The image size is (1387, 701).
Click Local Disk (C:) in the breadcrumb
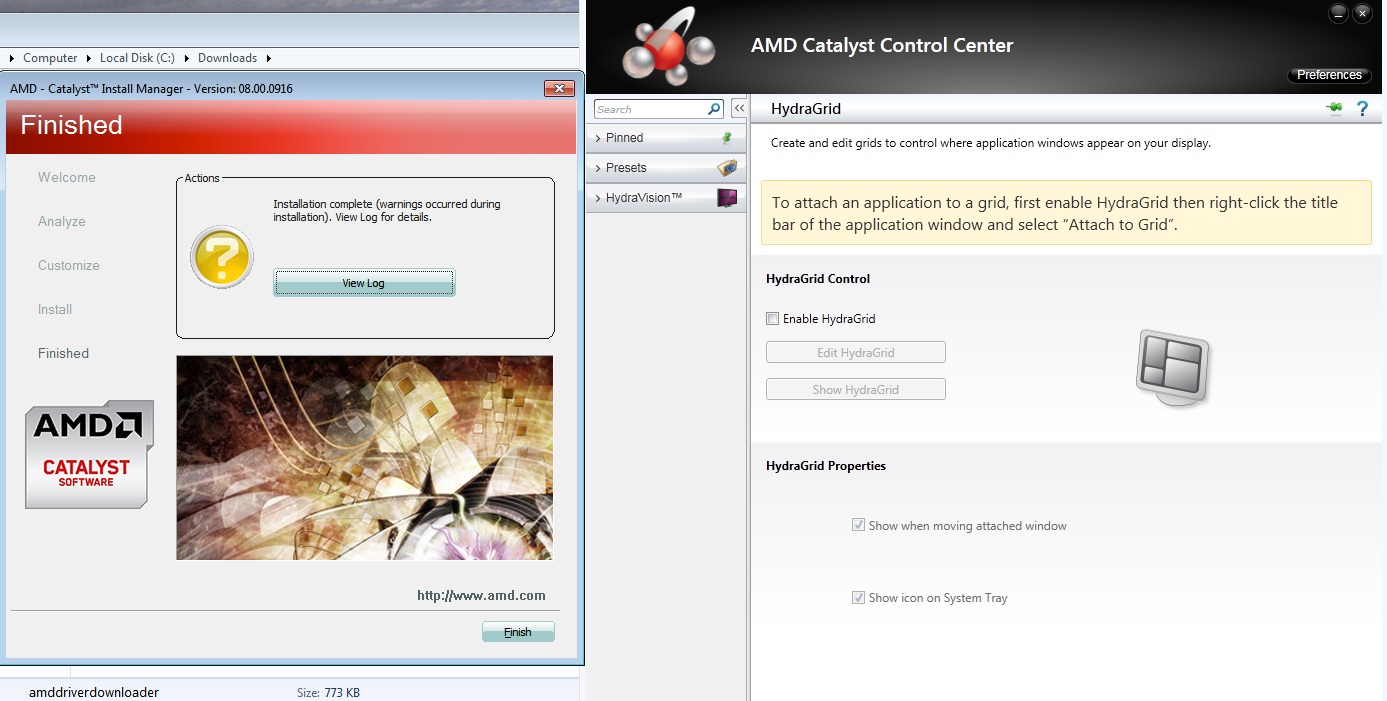137,58
